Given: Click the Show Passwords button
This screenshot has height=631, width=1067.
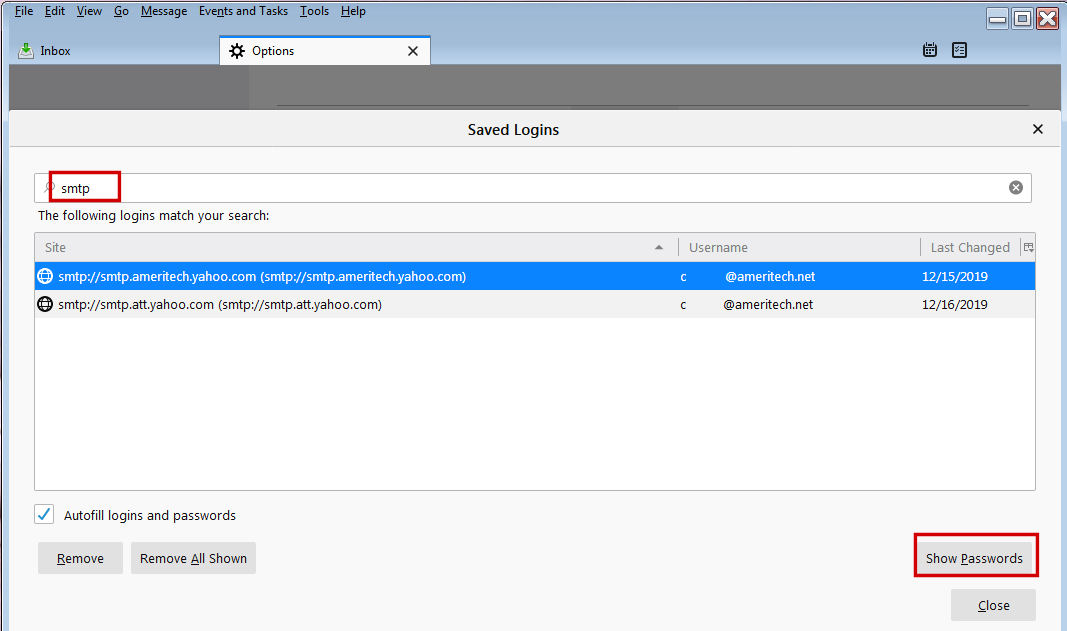Looking at the screenshot, I should (x=974, y=558).
